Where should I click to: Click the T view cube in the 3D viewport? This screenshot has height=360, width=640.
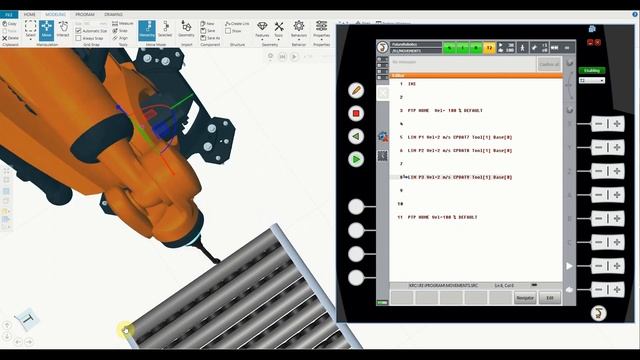(27, 320)
